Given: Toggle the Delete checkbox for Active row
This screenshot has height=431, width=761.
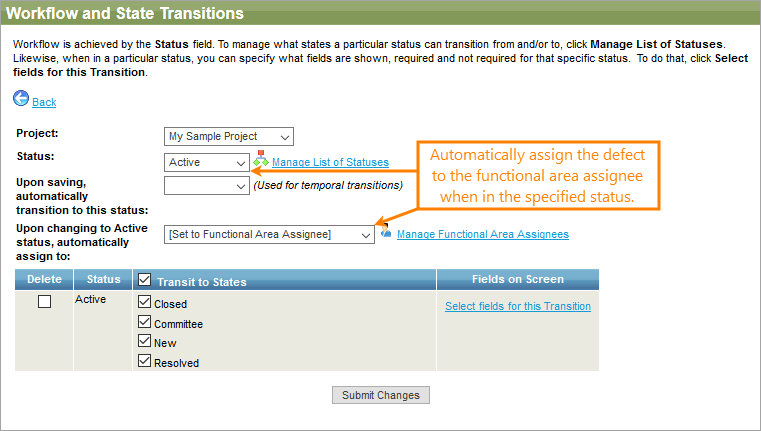Looking at the screenshot, I should pyautogui.click(x=44, y=303).
